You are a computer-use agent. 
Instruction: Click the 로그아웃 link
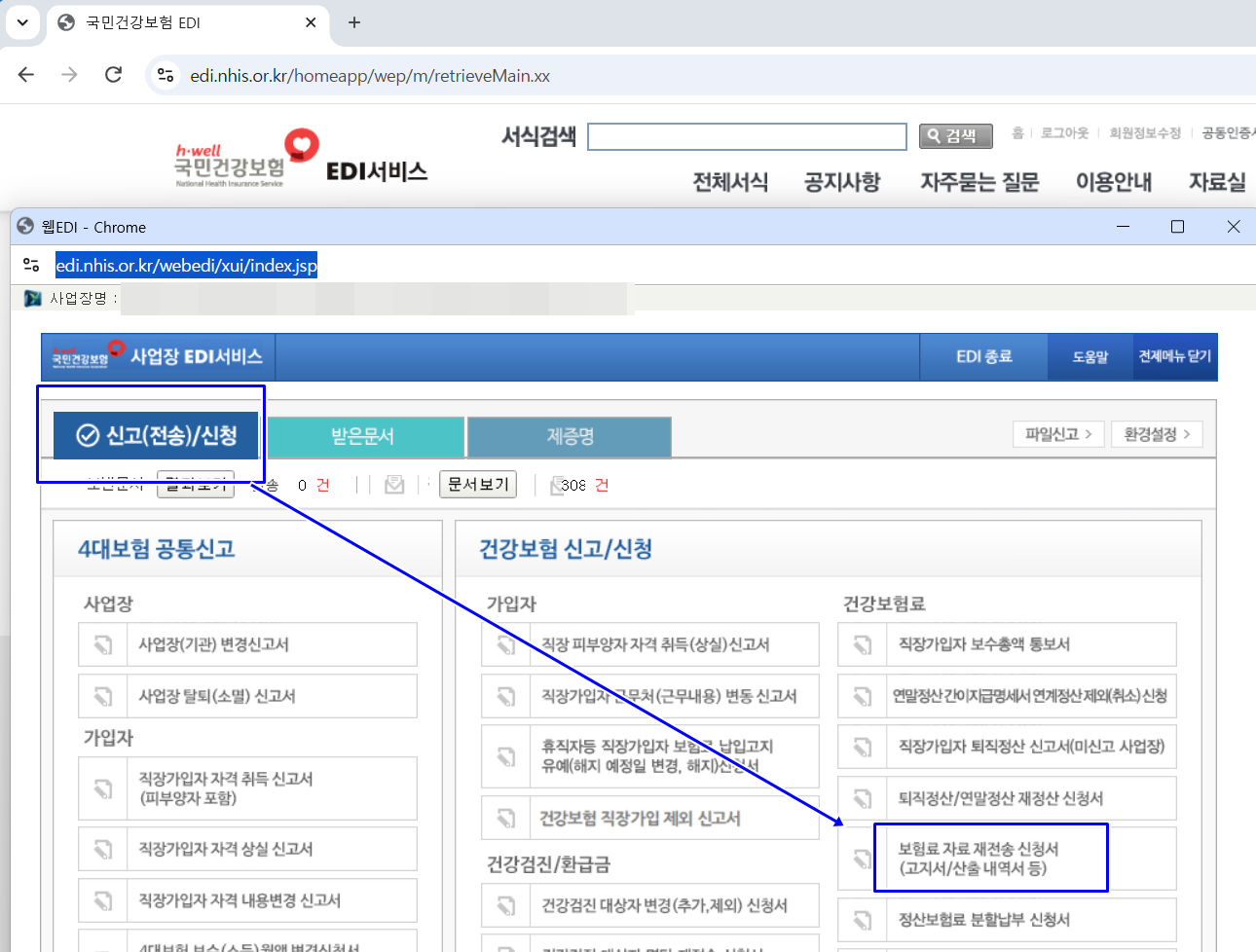pyautogui.click(x=1064, y=133)
